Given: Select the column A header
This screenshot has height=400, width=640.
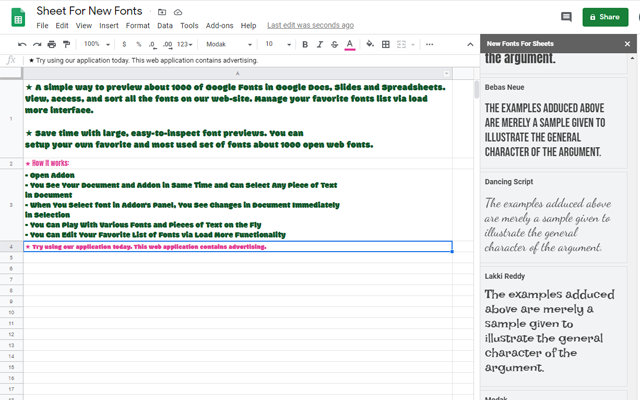Looking at the screenshot, I should pos(238,73).
